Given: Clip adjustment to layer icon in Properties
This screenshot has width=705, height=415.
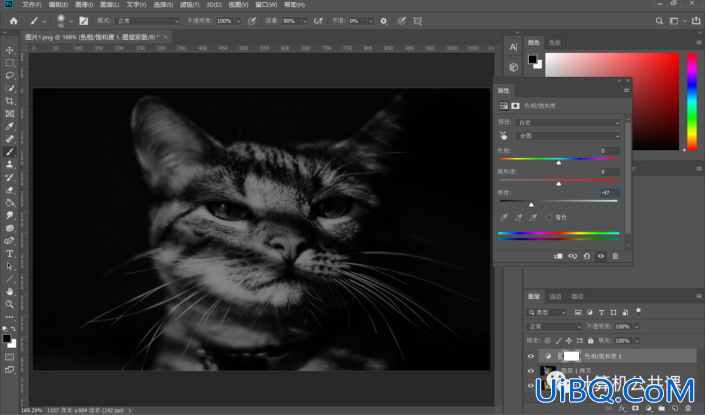Looking at the screenshot, I should tap(558, 256).
